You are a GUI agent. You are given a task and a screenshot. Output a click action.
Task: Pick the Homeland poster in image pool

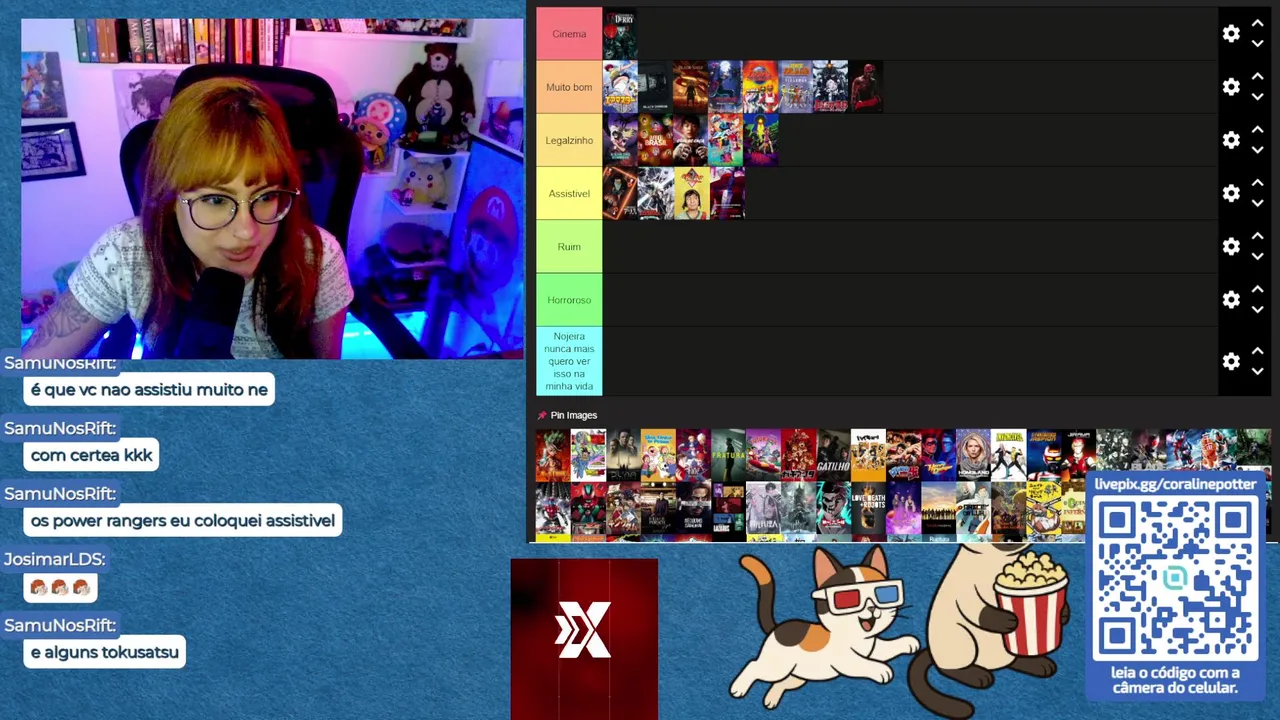coord(973,455)
